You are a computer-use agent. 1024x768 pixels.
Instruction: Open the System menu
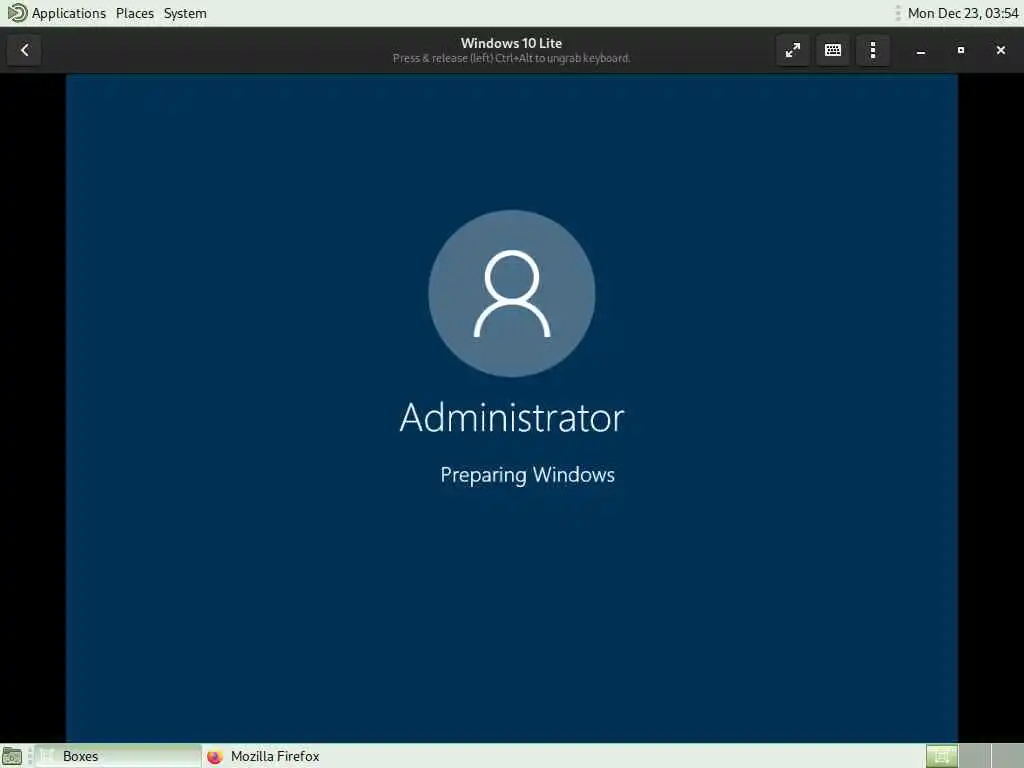[185, 13]
